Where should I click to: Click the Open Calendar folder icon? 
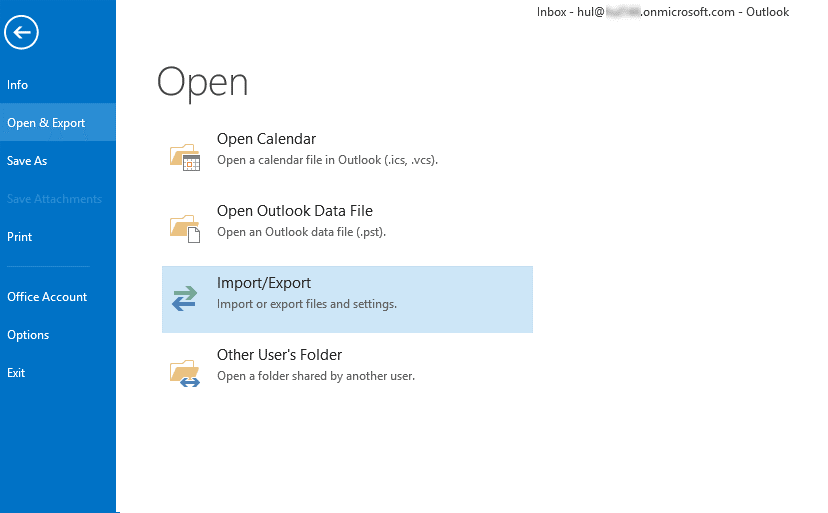coord(185,157)
